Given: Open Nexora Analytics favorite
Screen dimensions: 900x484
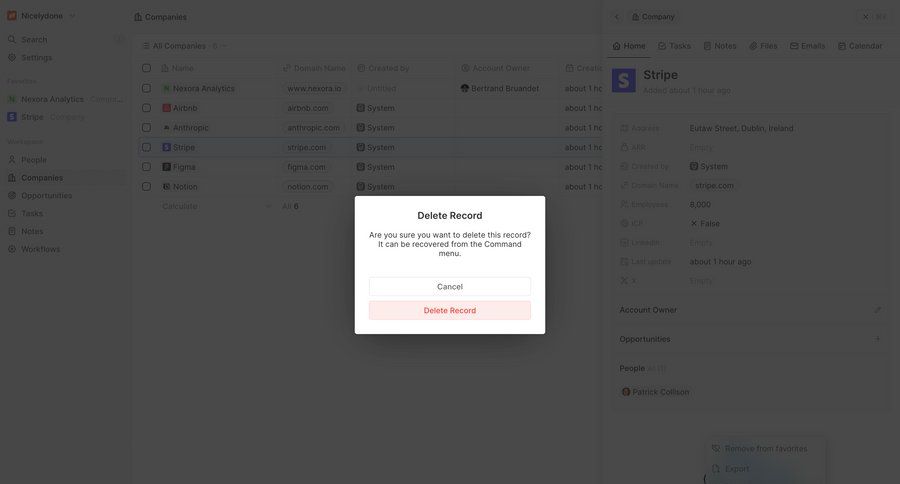Looking at the screenshot, I should (x=52, y=99).
